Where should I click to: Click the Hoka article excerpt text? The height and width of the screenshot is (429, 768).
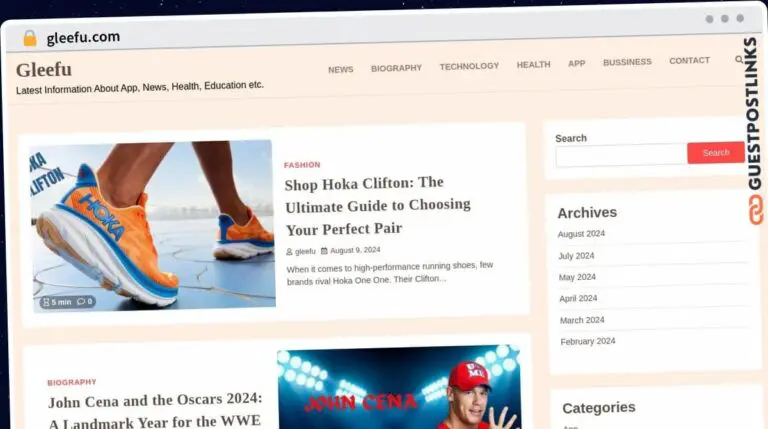(390, 273)
